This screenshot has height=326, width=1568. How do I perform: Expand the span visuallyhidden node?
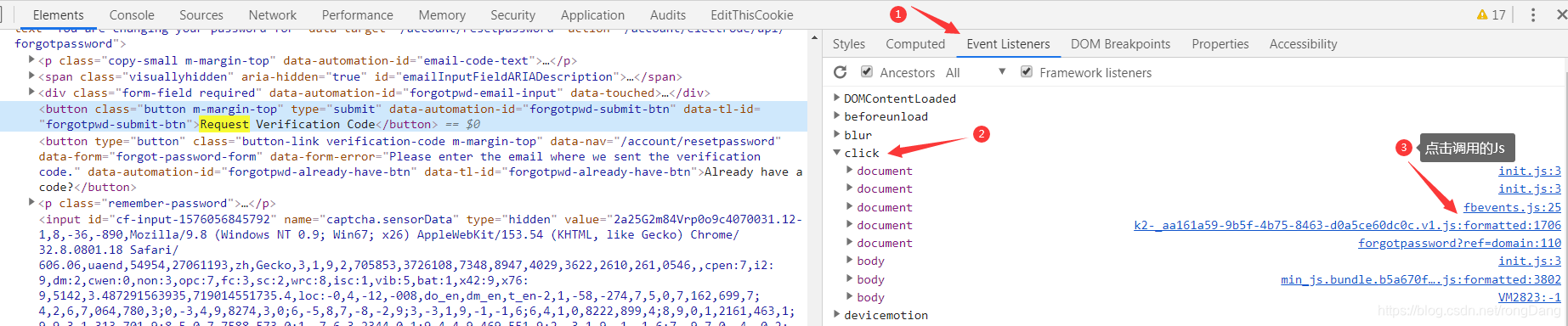tap(32, 76)
